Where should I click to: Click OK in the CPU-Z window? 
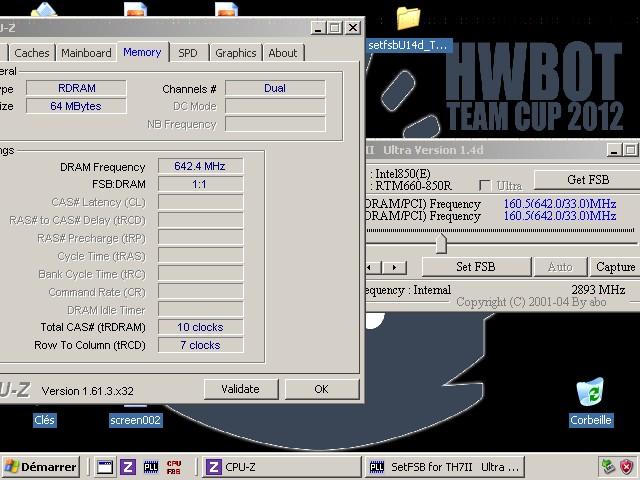tap(322, 389)
